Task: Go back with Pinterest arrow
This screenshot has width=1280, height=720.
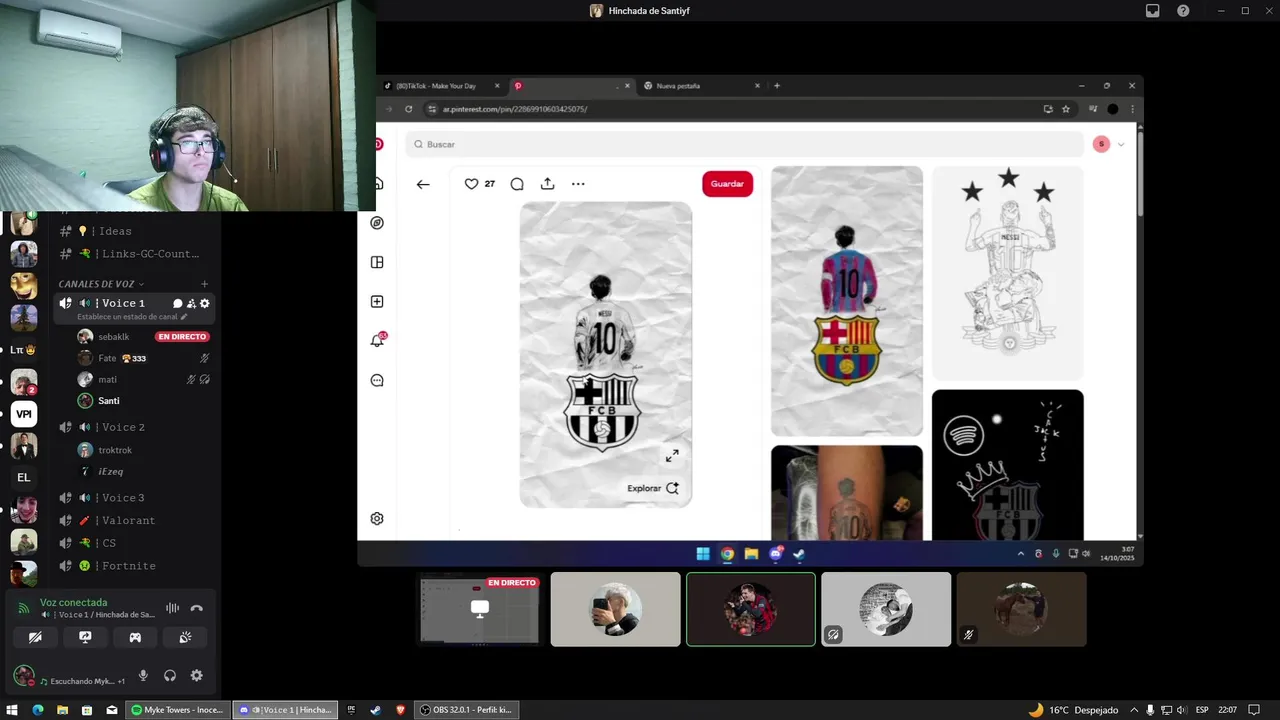Action: click(423, 184)
